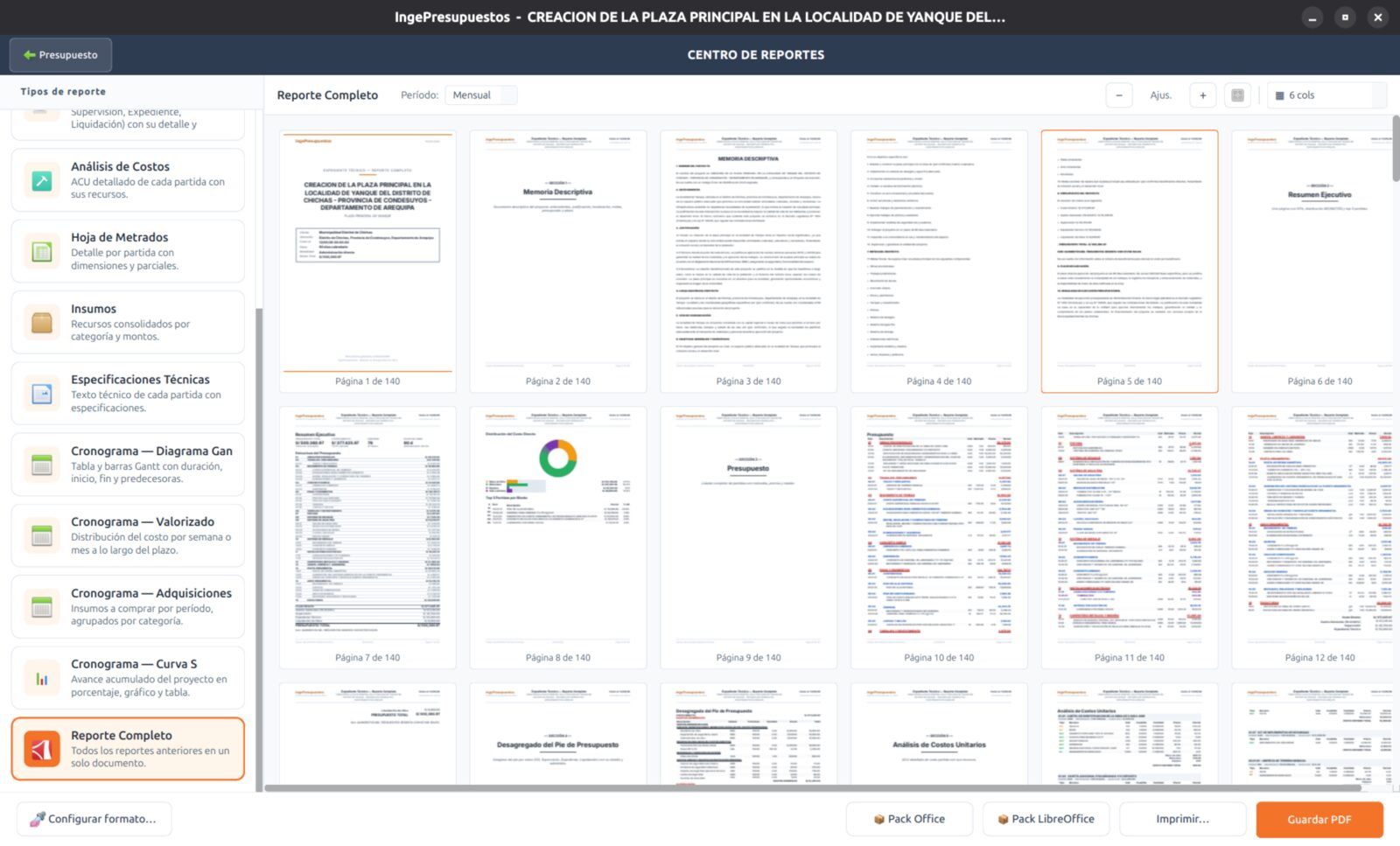
Task: Open Página 1 de 140 cover thumbnail
Action: [x=367, y=262]
